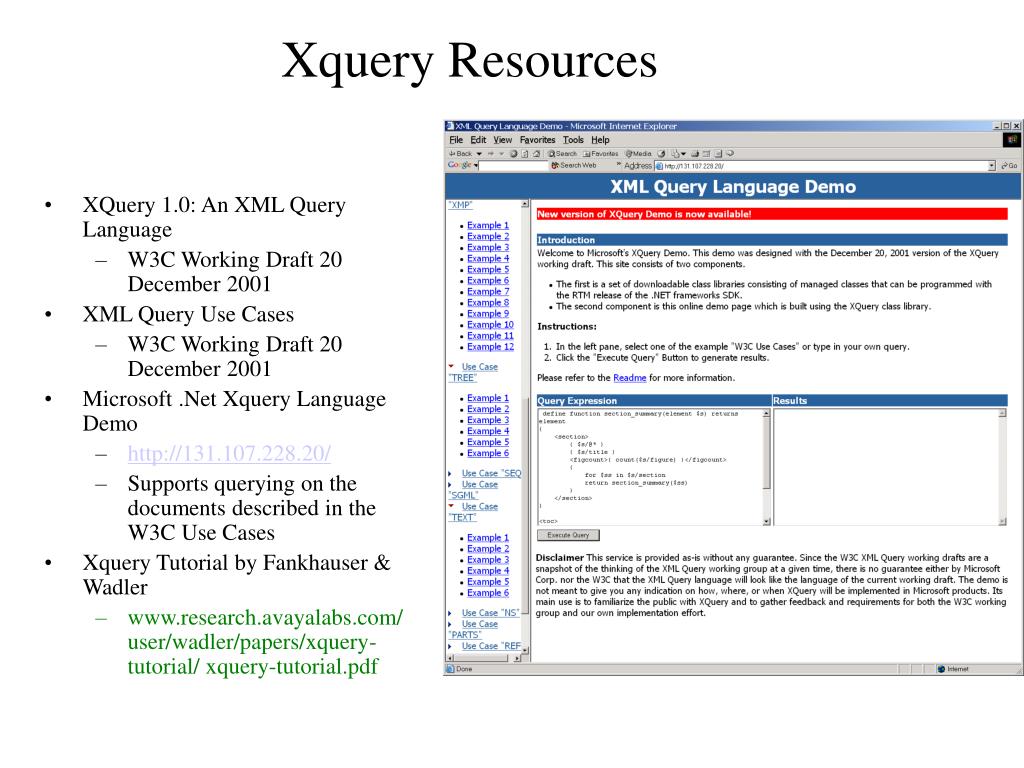Open the Use Case "SEQ" link
This screenshot has width=1024, height=768.
point(491,473)
